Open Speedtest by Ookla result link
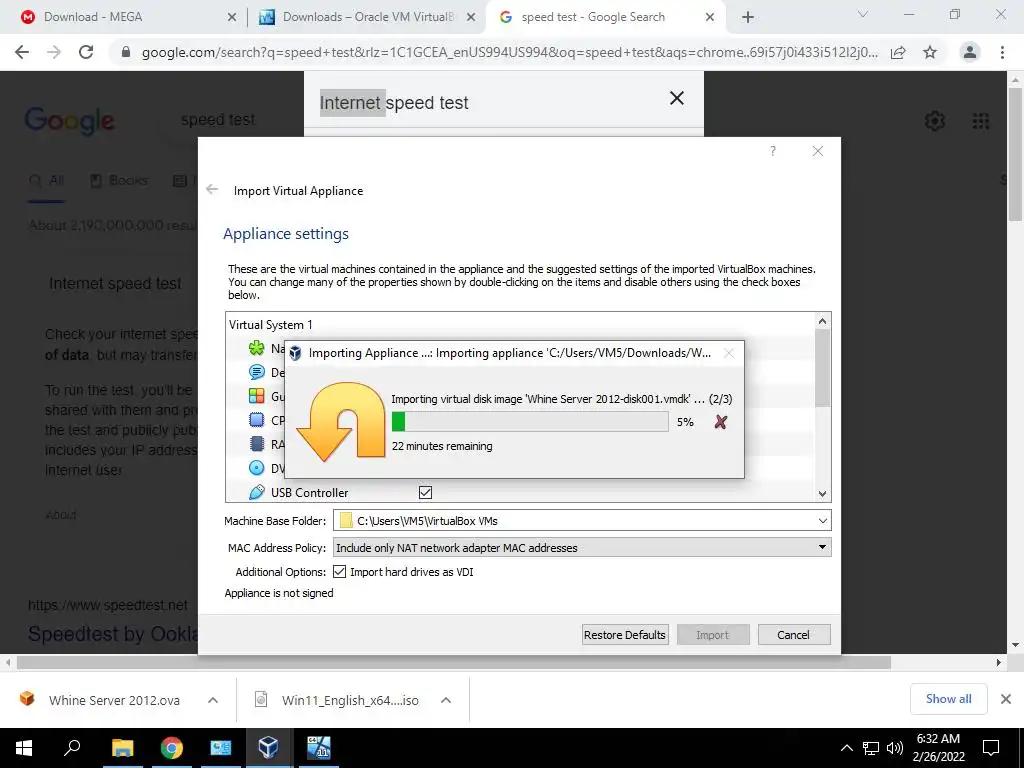Screen dimensions: 1024x768 click(113, 634)
